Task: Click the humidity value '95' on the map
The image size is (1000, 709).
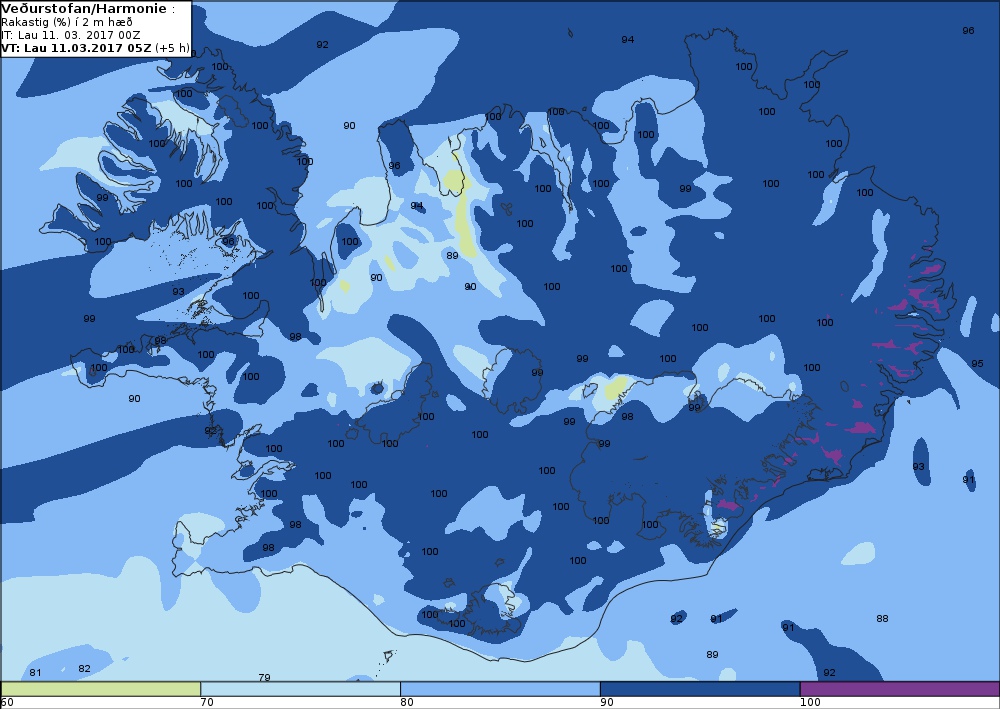Action: coord(977,363)
